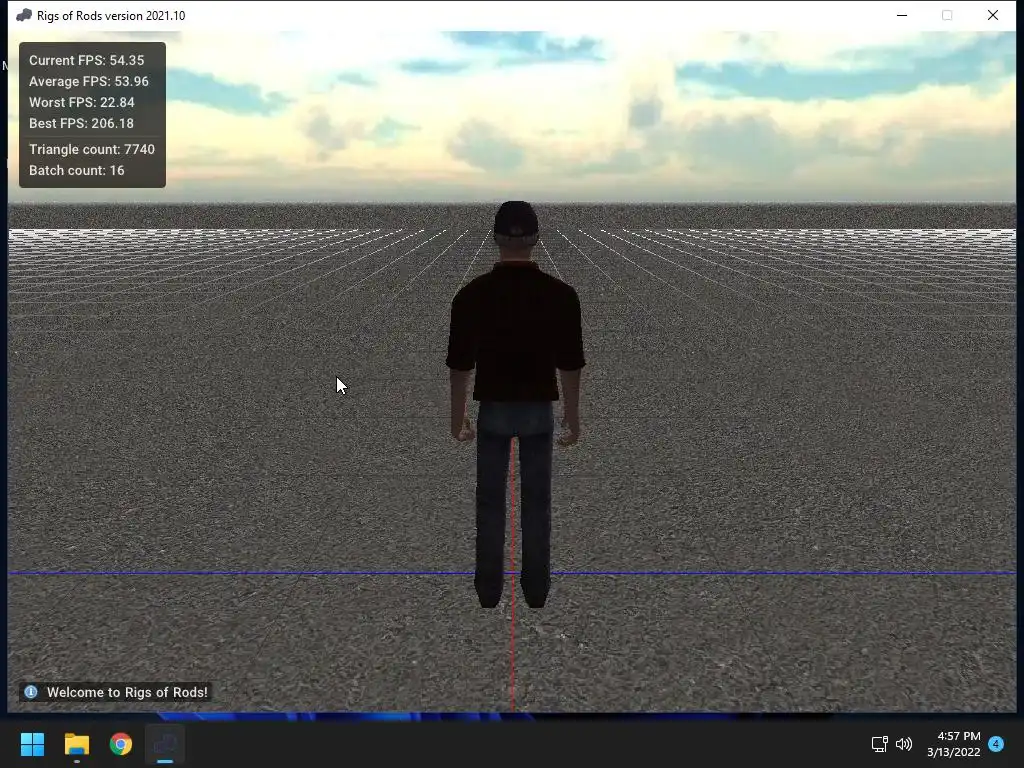Minimize the Rigs of Rods window
The width and height of the screenshot is (1024, 768).
[x=902, y=15]
